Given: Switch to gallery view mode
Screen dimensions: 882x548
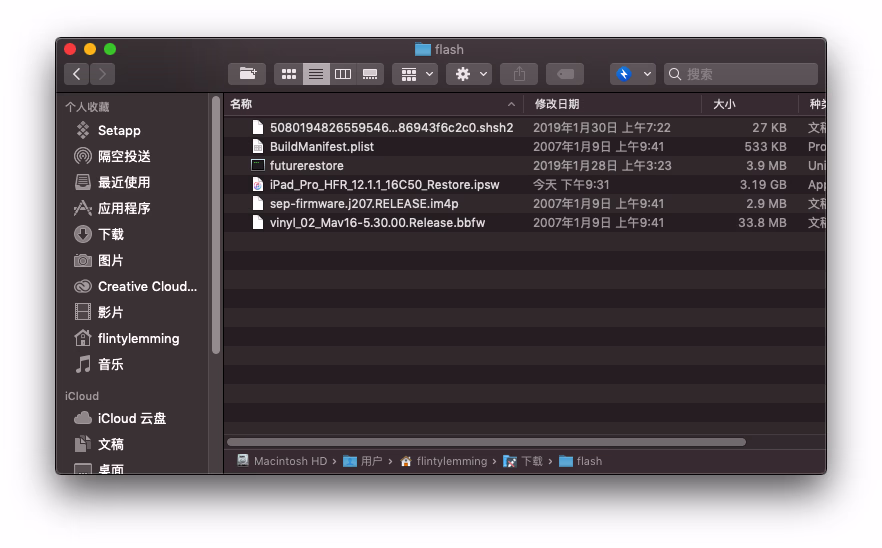Looking at the screenshot, I should (370, 74).
